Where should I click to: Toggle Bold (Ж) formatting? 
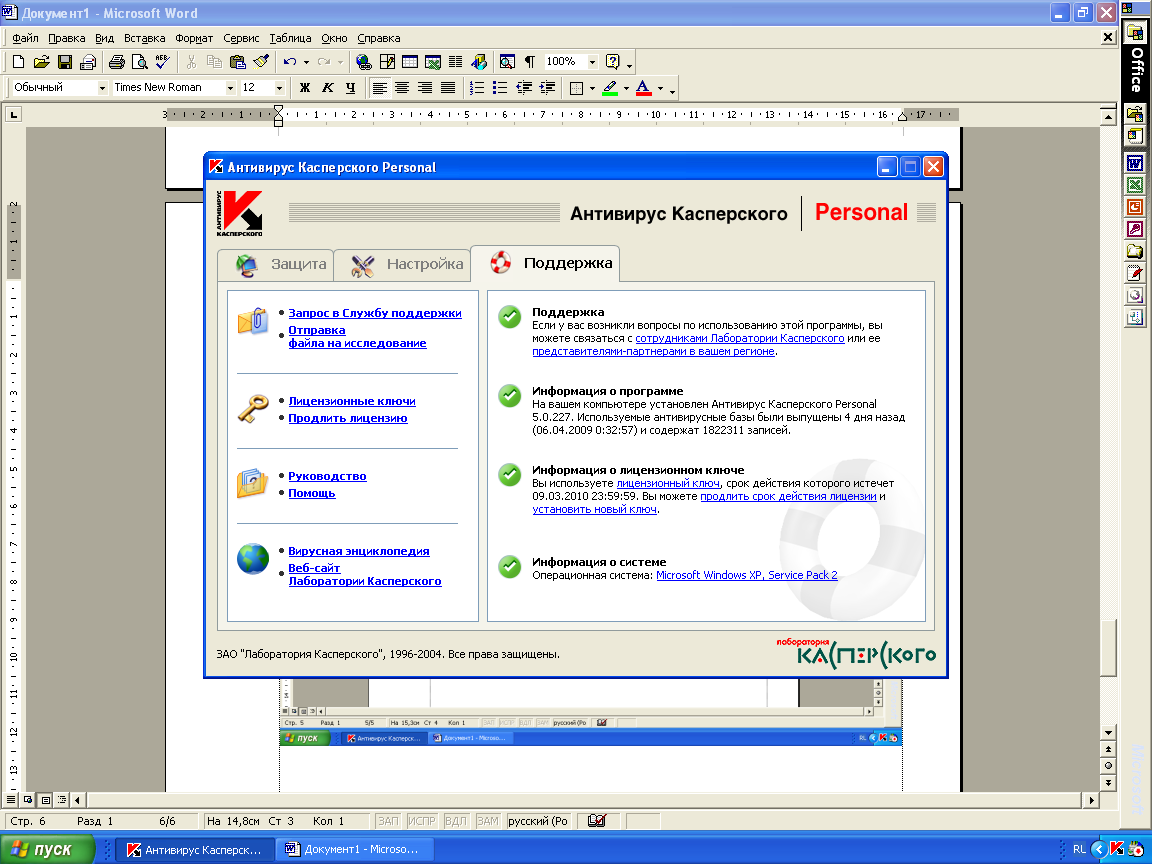[305, 88]
